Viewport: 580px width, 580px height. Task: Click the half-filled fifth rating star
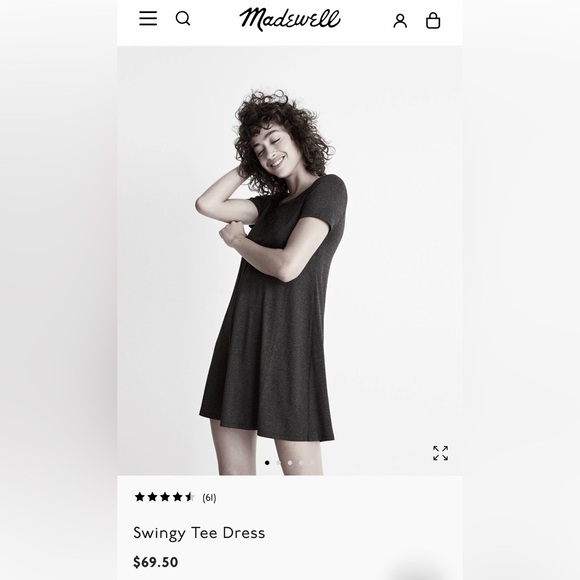[x=190, y=496]
